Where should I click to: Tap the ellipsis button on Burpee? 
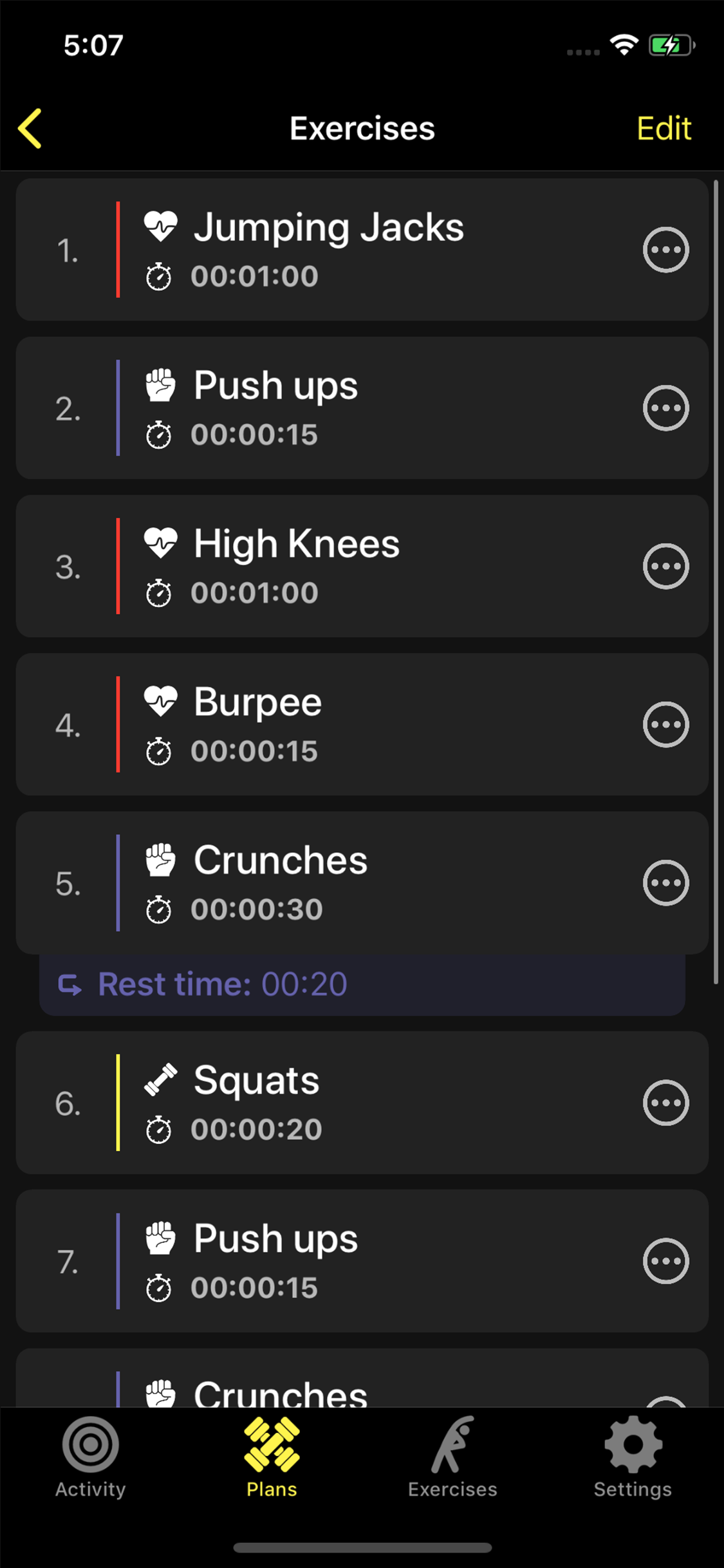click(665, 725)
